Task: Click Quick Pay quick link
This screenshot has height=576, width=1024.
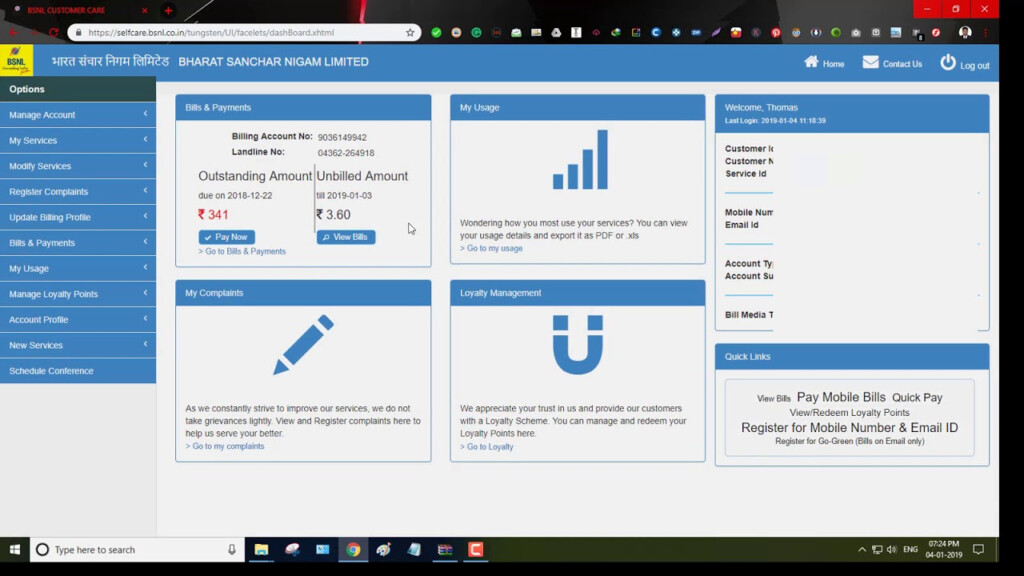Action: tap(917, 397)
